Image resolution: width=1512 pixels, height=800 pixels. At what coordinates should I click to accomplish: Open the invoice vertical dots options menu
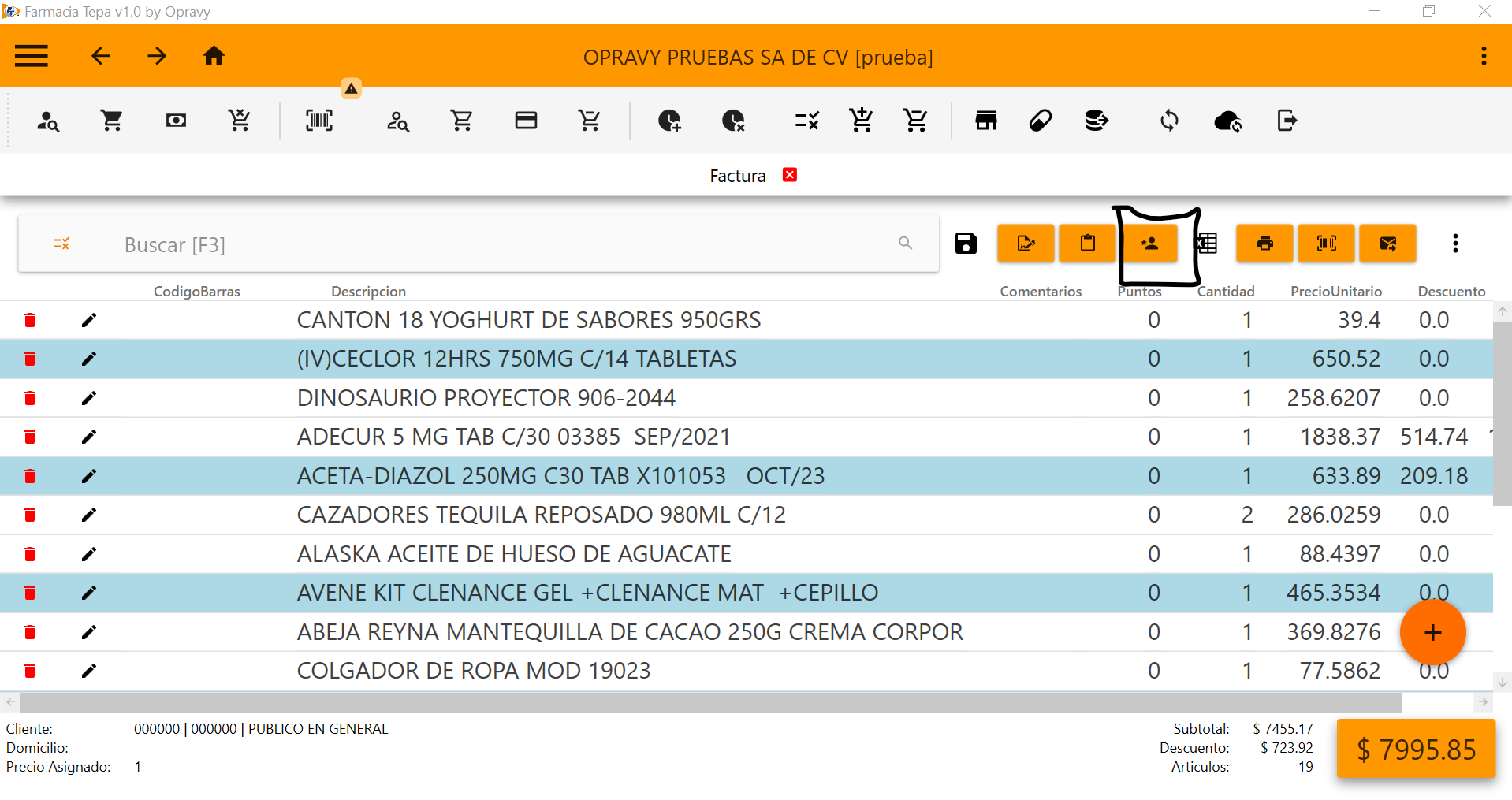click(1455, 244)
